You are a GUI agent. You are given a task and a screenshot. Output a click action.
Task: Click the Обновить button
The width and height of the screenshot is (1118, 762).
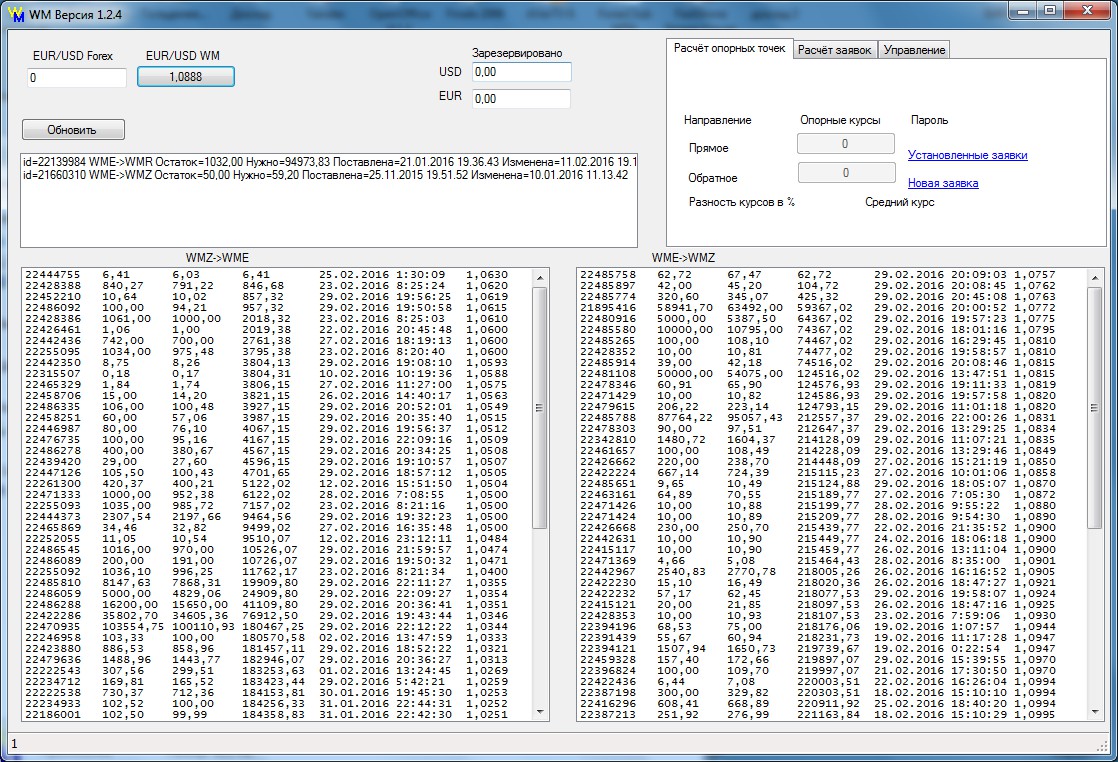click(x=73, y=130)
